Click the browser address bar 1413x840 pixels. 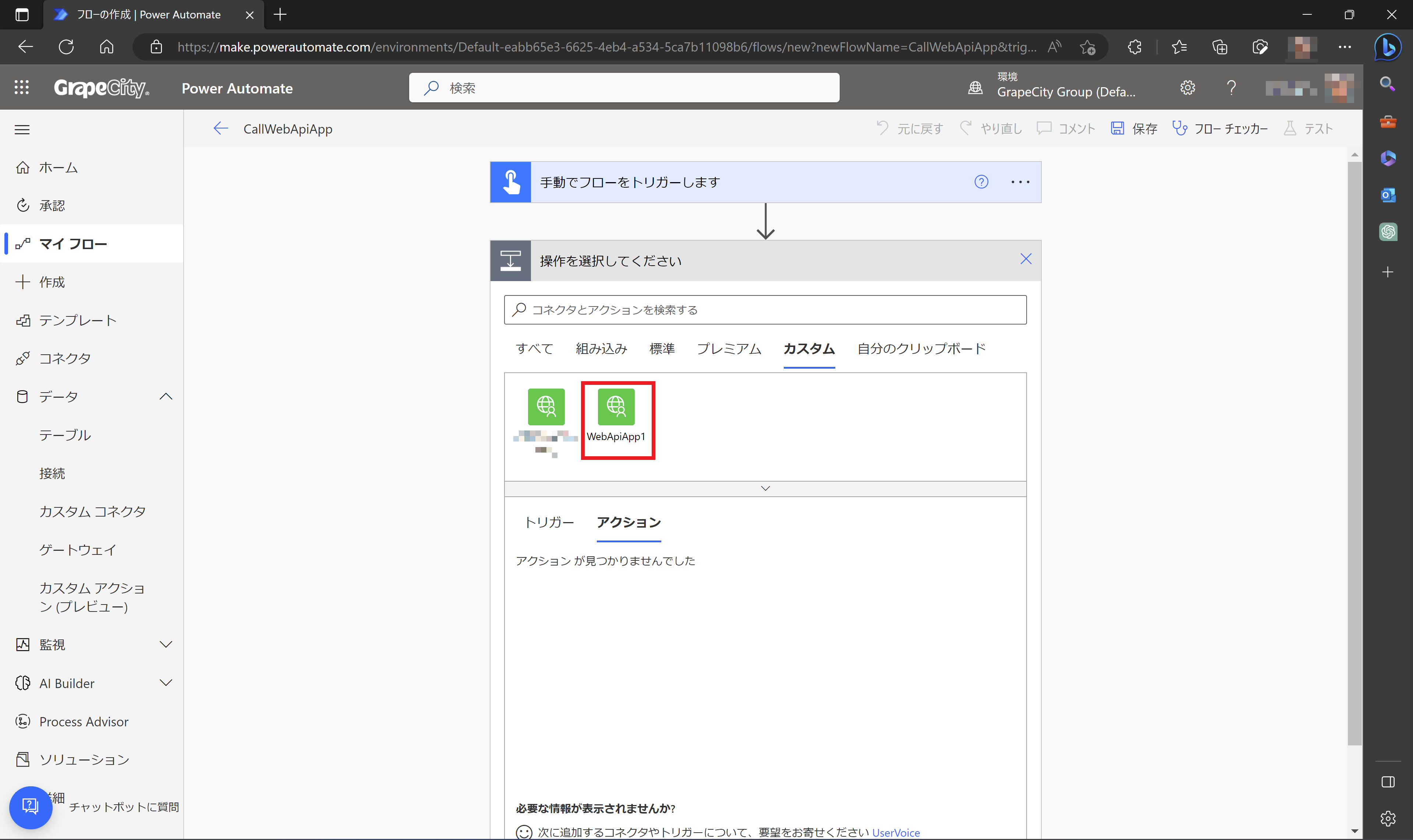click(607, 47)
